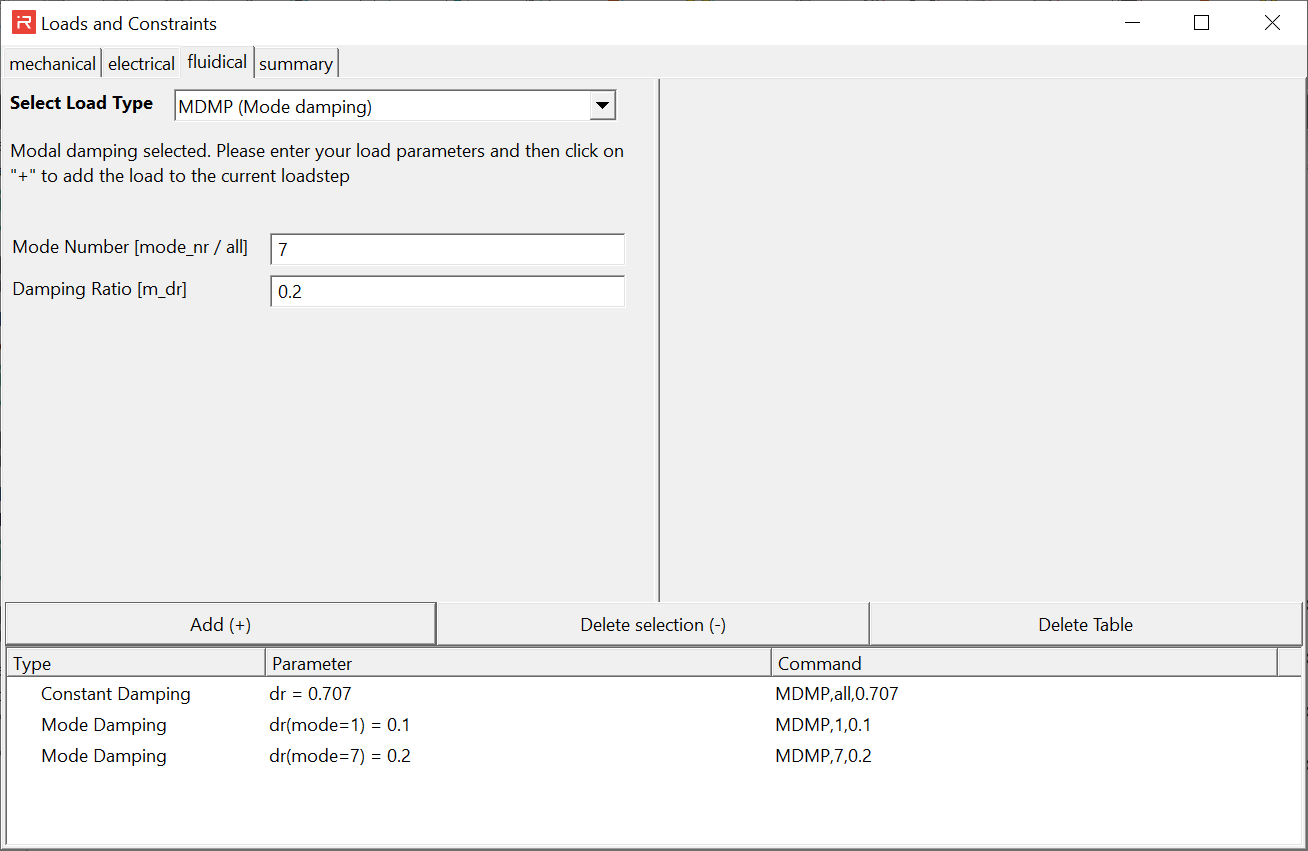Select the MDMP,7,0.2 command row
1308x851 pixels.
coord(823,756)
